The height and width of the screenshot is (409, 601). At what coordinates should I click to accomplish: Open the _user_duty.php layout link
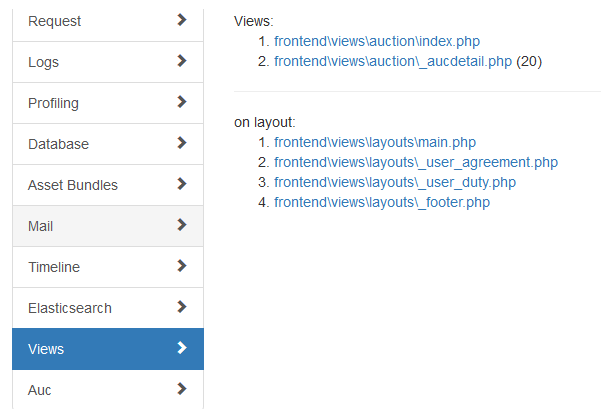click(x=394, y=182)
